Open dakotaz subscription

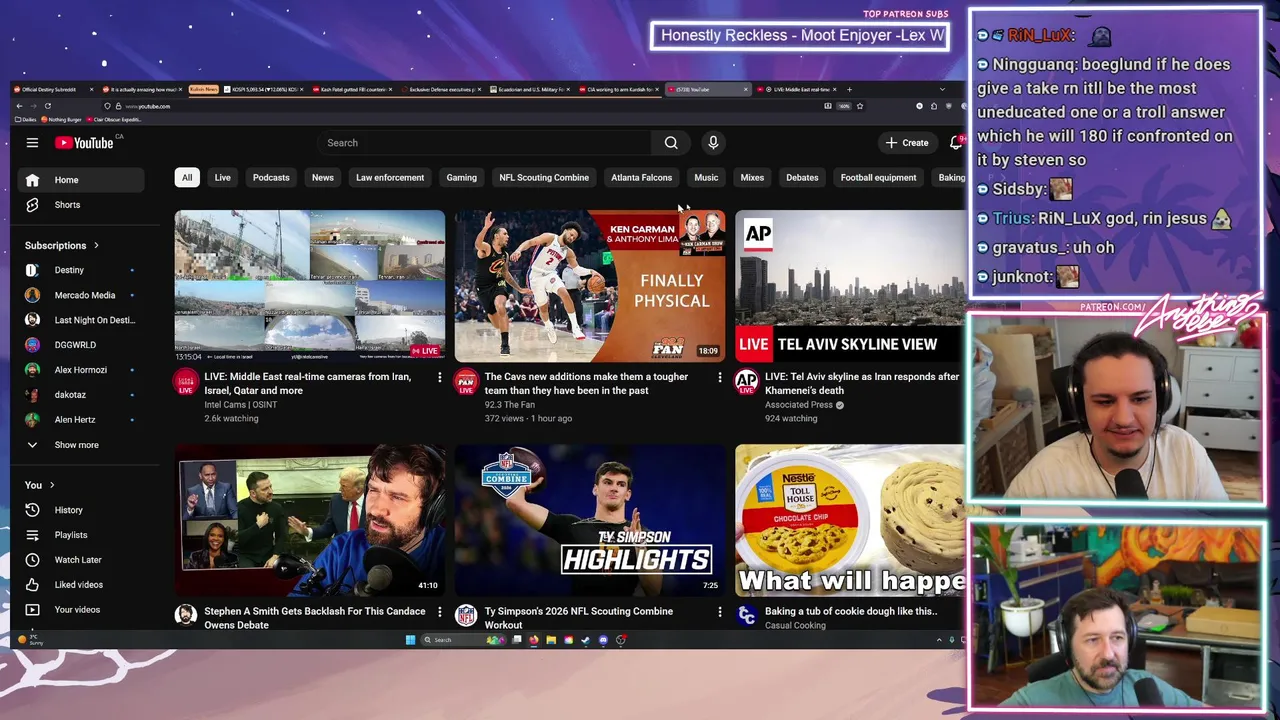tap(81, 395)
